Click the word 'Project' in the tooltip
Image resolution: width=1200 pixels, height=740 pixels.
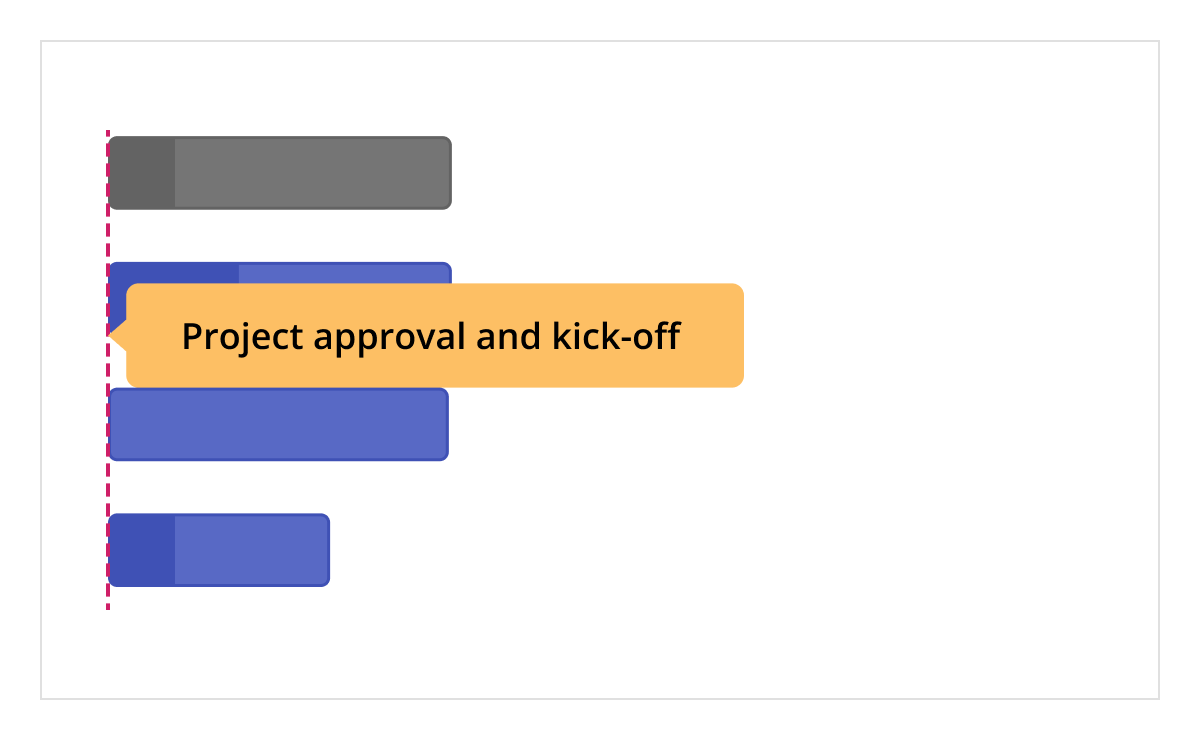click(242, 336)
